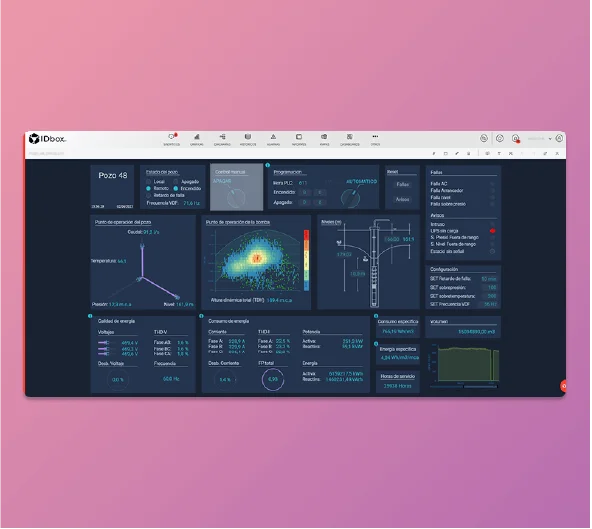Open the Sinópticos section with notification badge

pos(172,139)
